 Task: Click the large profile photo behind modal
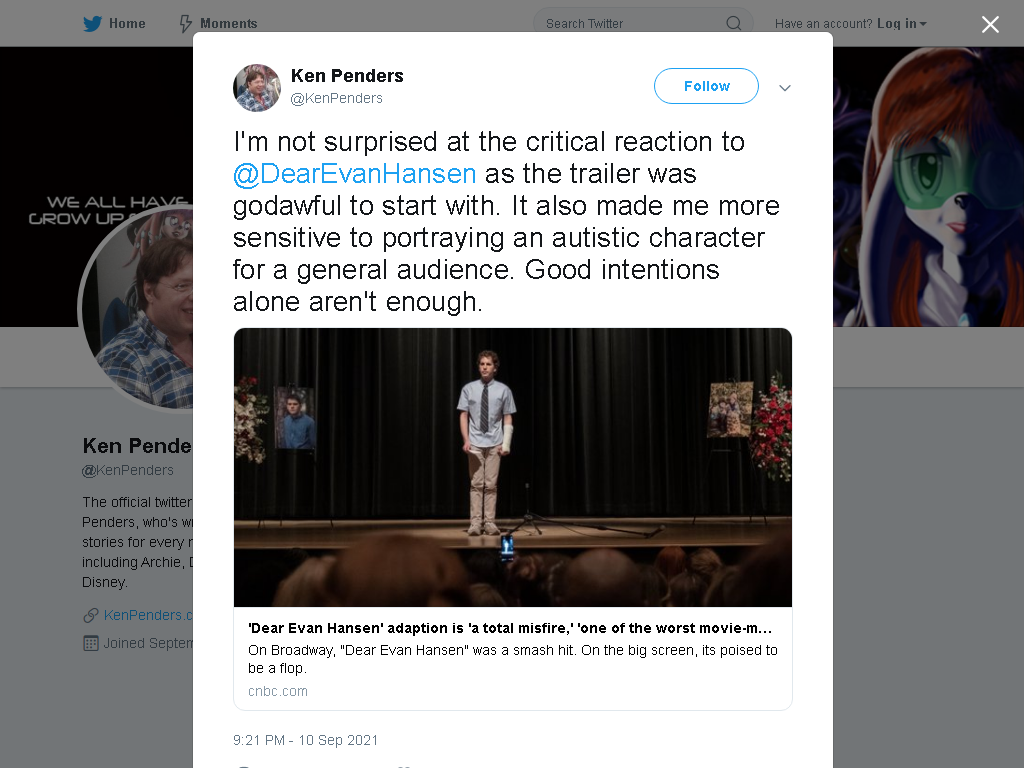[x=136, y=308]
